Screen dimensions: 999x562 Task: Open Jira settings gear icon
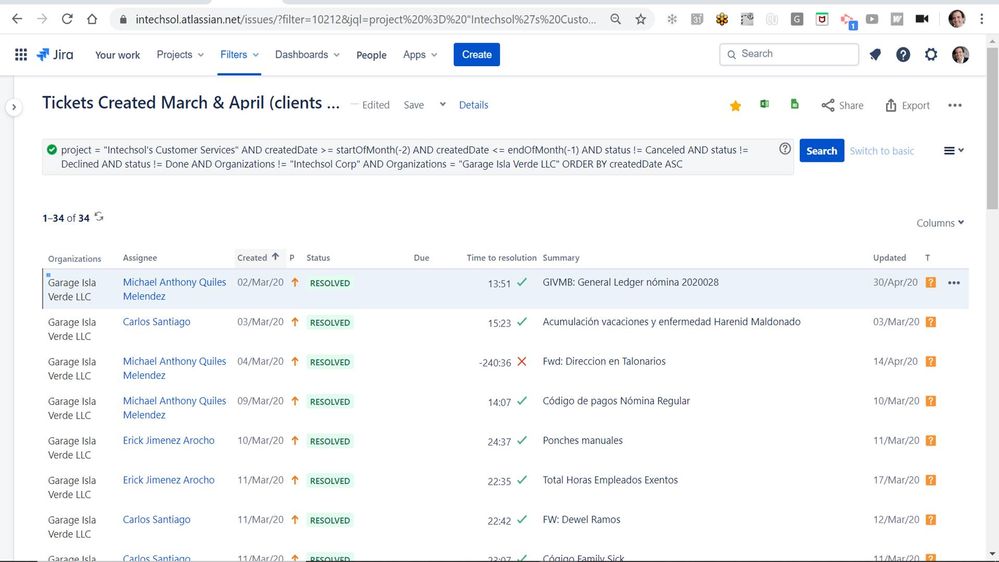click(931, 55)
